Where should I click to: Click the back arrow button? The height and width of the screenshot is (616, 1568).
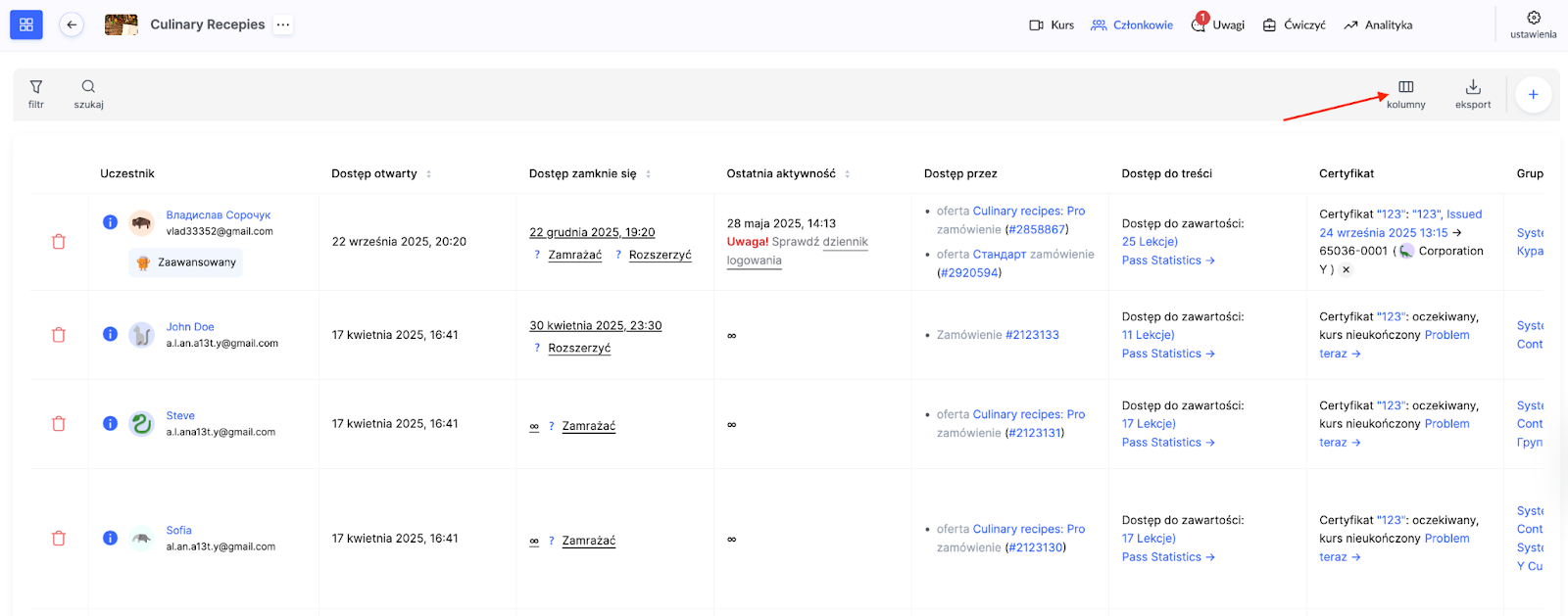(72, 24)
